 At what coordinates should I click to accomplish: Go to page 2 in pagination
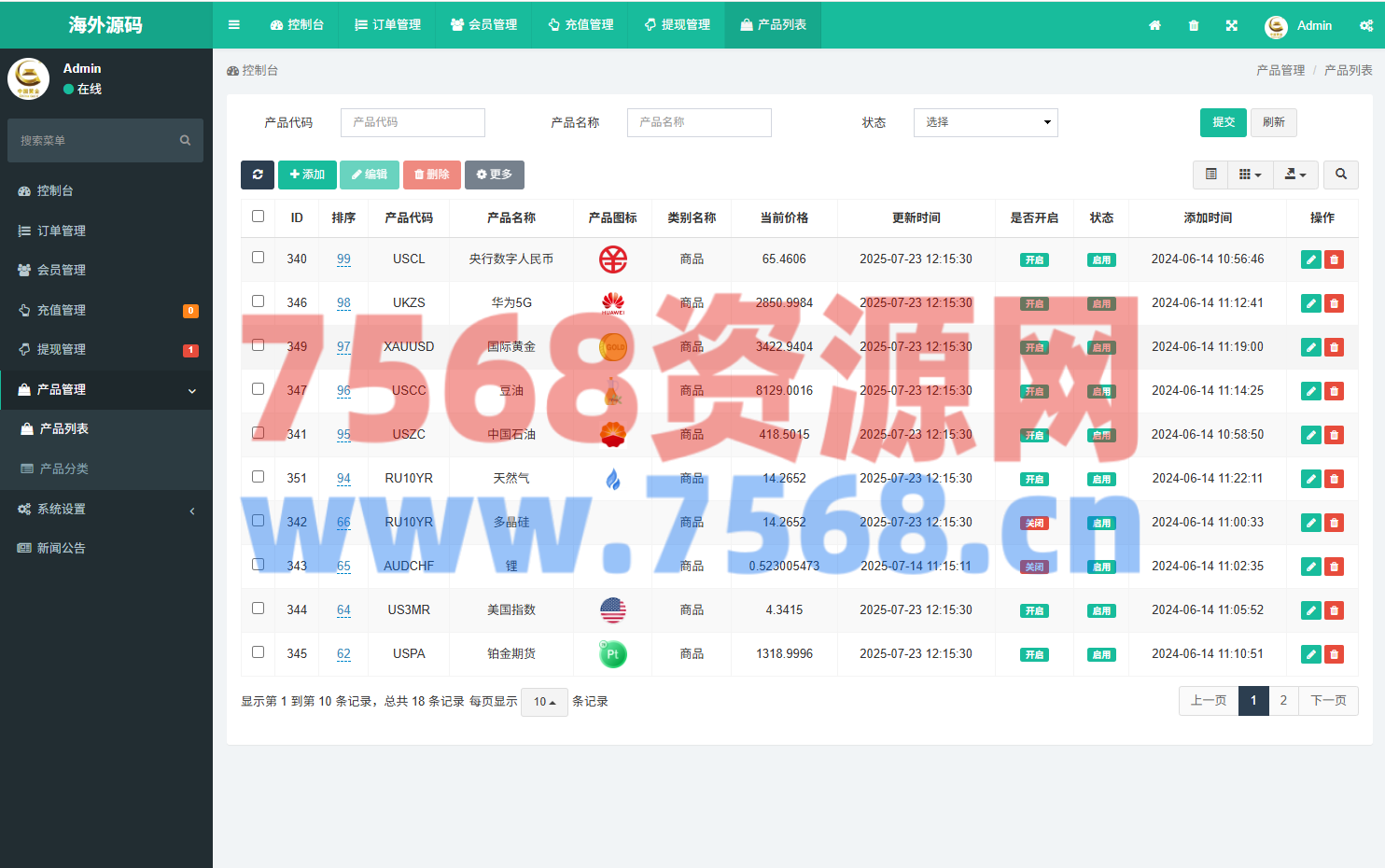coord(1283,701)
